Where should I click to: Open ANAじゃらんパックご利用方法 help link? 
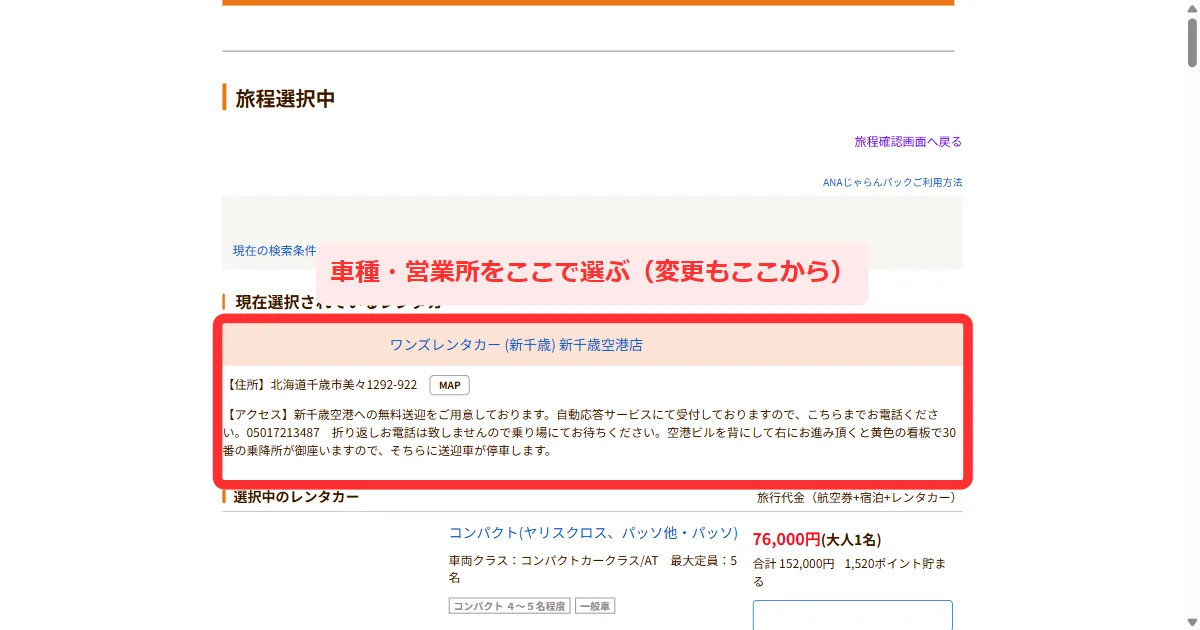893,182
